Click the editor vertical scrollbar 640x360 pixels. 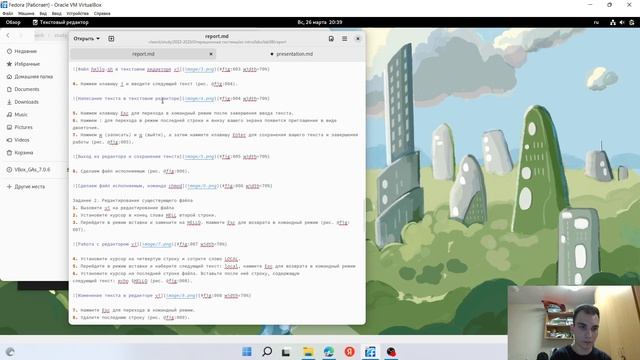tap(364, 216)
